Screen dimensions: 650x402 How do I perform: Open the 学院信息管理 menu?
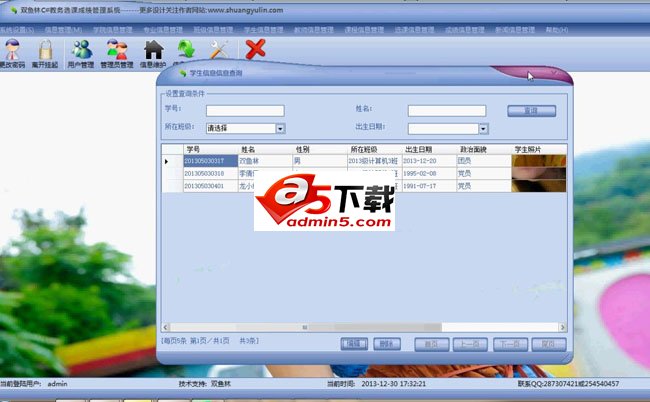pos(113,30)
